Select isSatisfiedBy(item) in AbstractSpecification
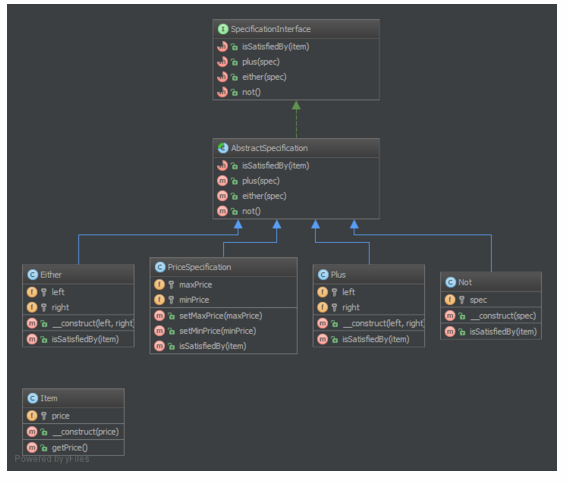This screenshot has height=483, width=569. tap(276, 165)
